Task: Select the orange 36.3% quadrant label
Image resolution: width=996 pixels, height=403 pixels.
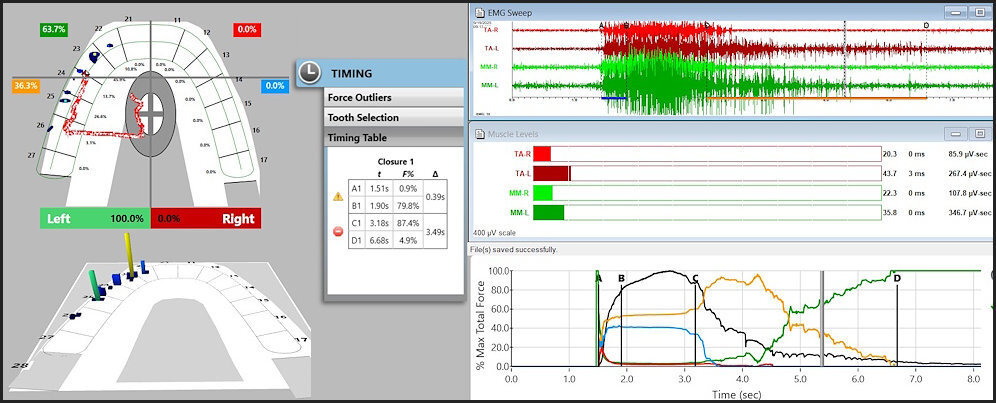Action: [26, 86]
